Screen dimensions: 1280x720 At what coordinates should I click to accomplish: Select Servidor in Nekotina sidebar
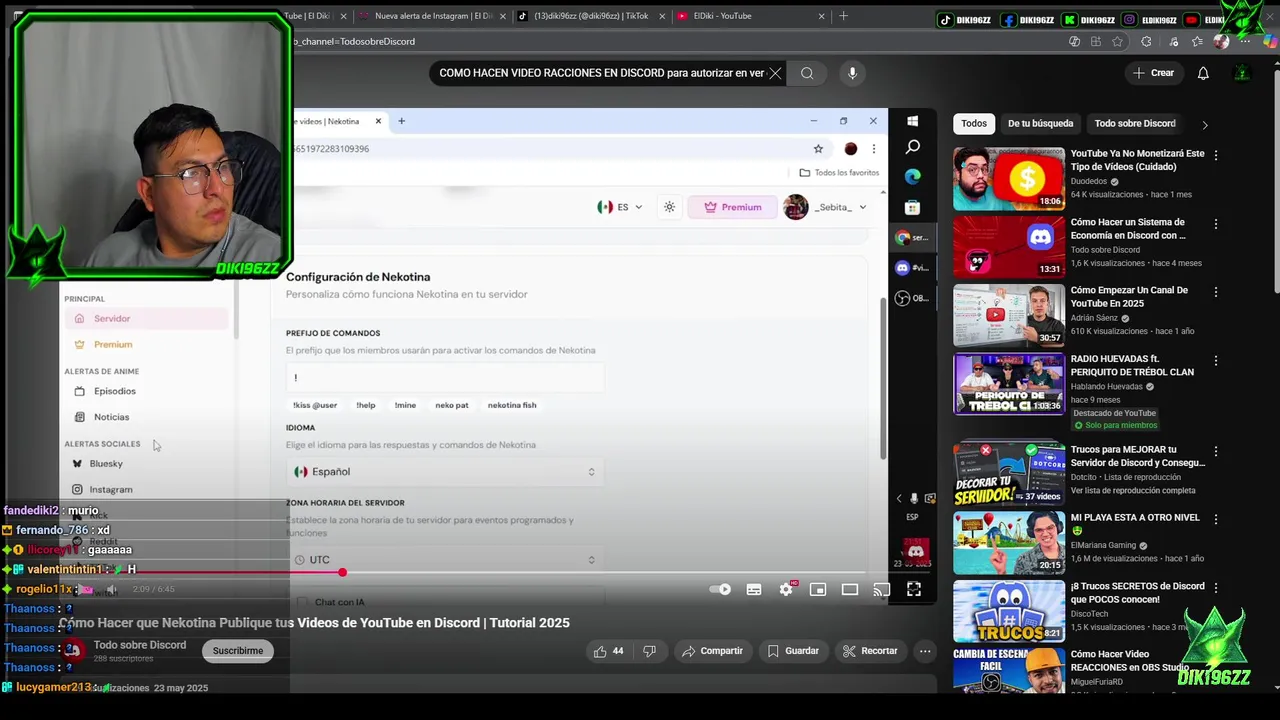(147, 319)
